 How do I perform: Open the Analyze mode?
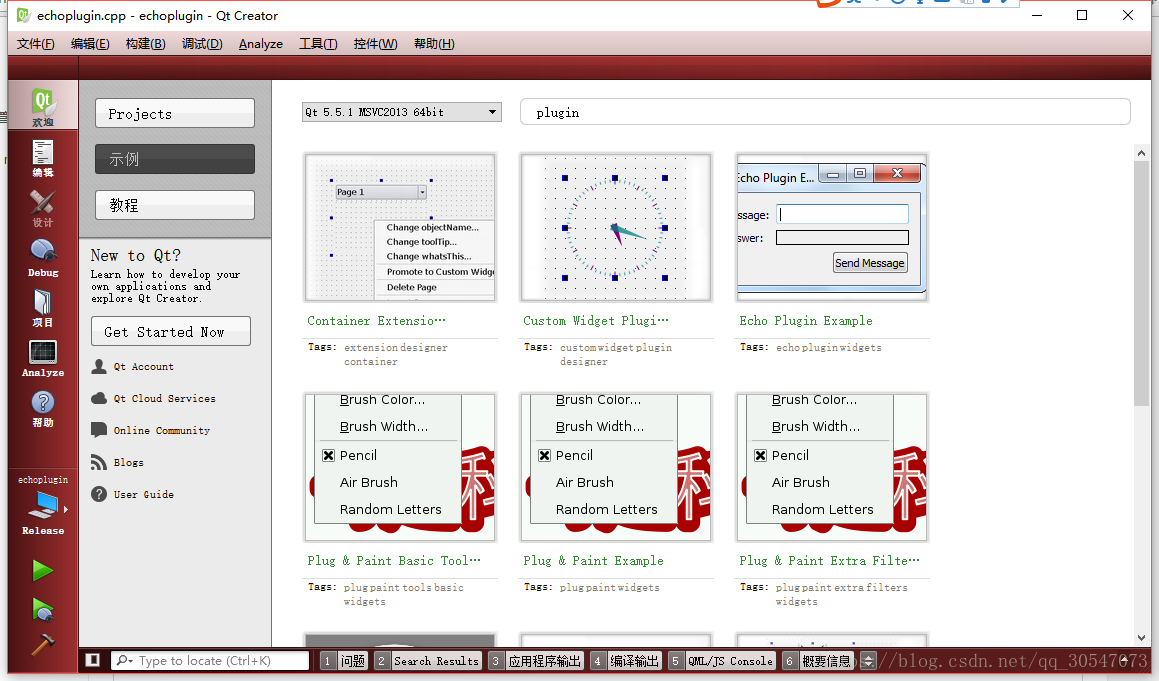tap(43, 358)
